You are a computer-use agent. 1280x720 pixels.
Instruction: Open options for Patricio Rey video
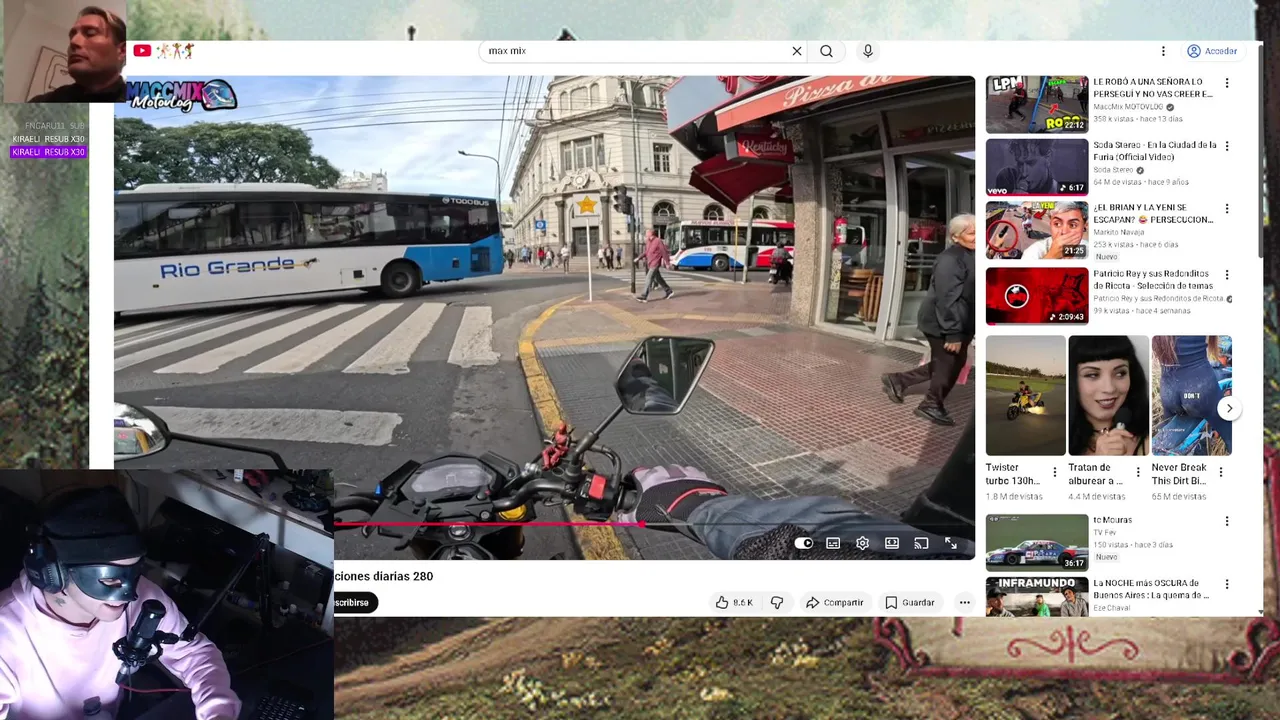click(1227, 275)
